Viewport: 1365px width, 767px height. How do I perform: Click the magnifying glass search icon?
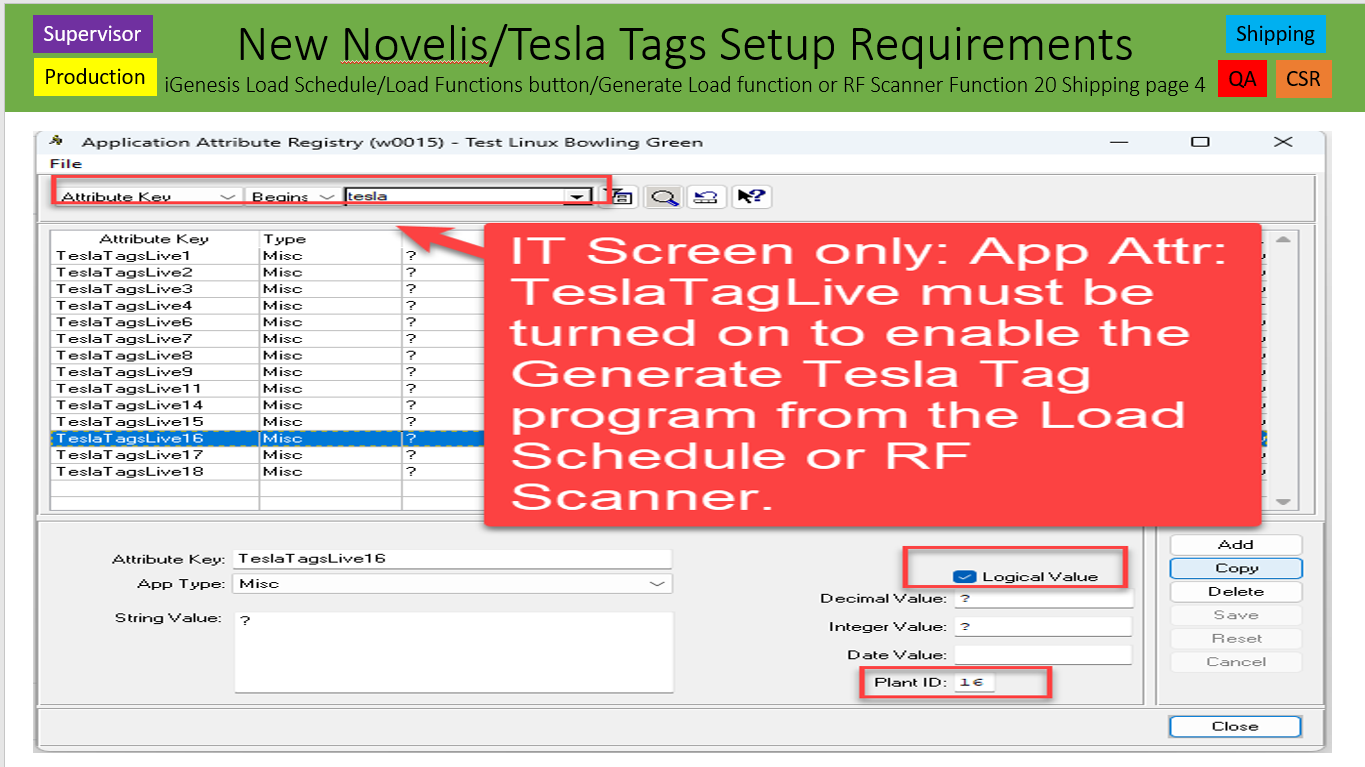click(x=663, y=196)
